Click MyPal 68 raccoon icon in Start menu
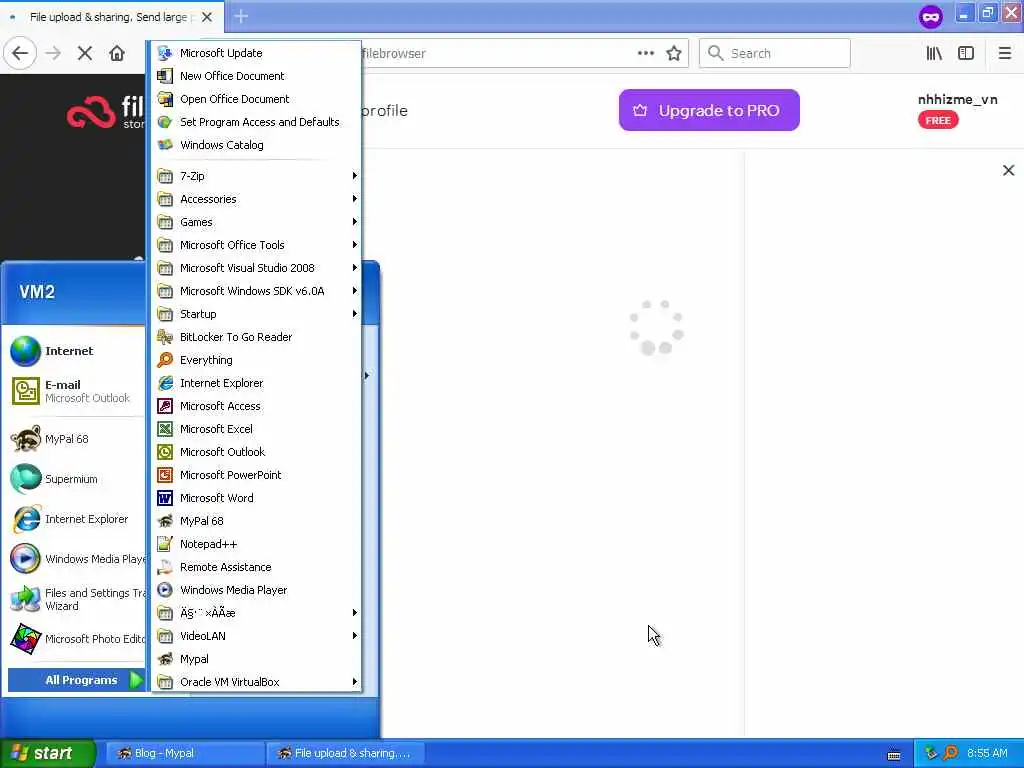 tap(25, 439)
